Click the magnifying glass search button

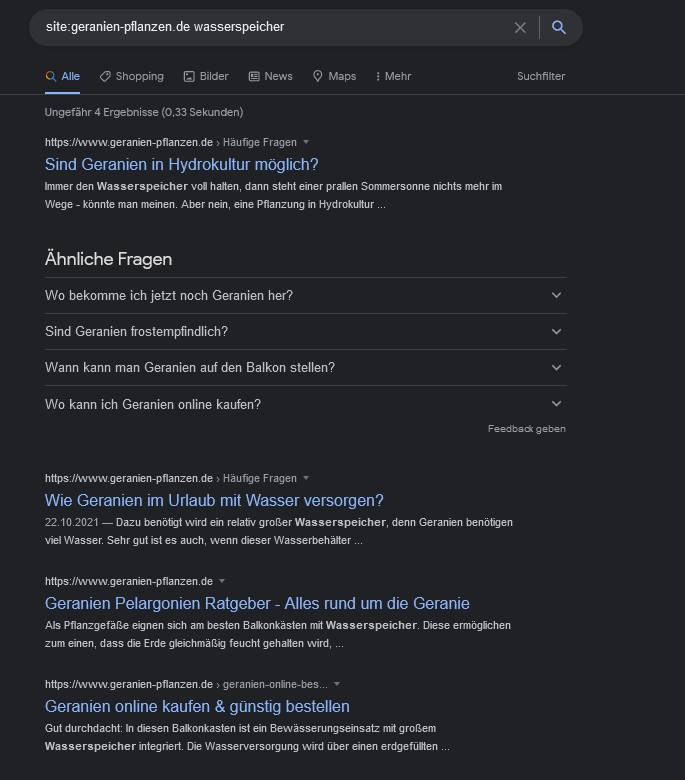[559, 28]
